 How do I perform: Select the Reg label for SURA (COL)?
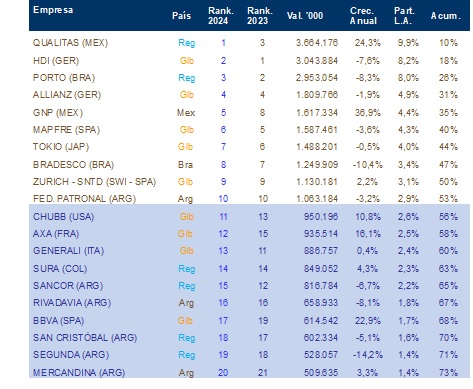[x=187, y=269]
